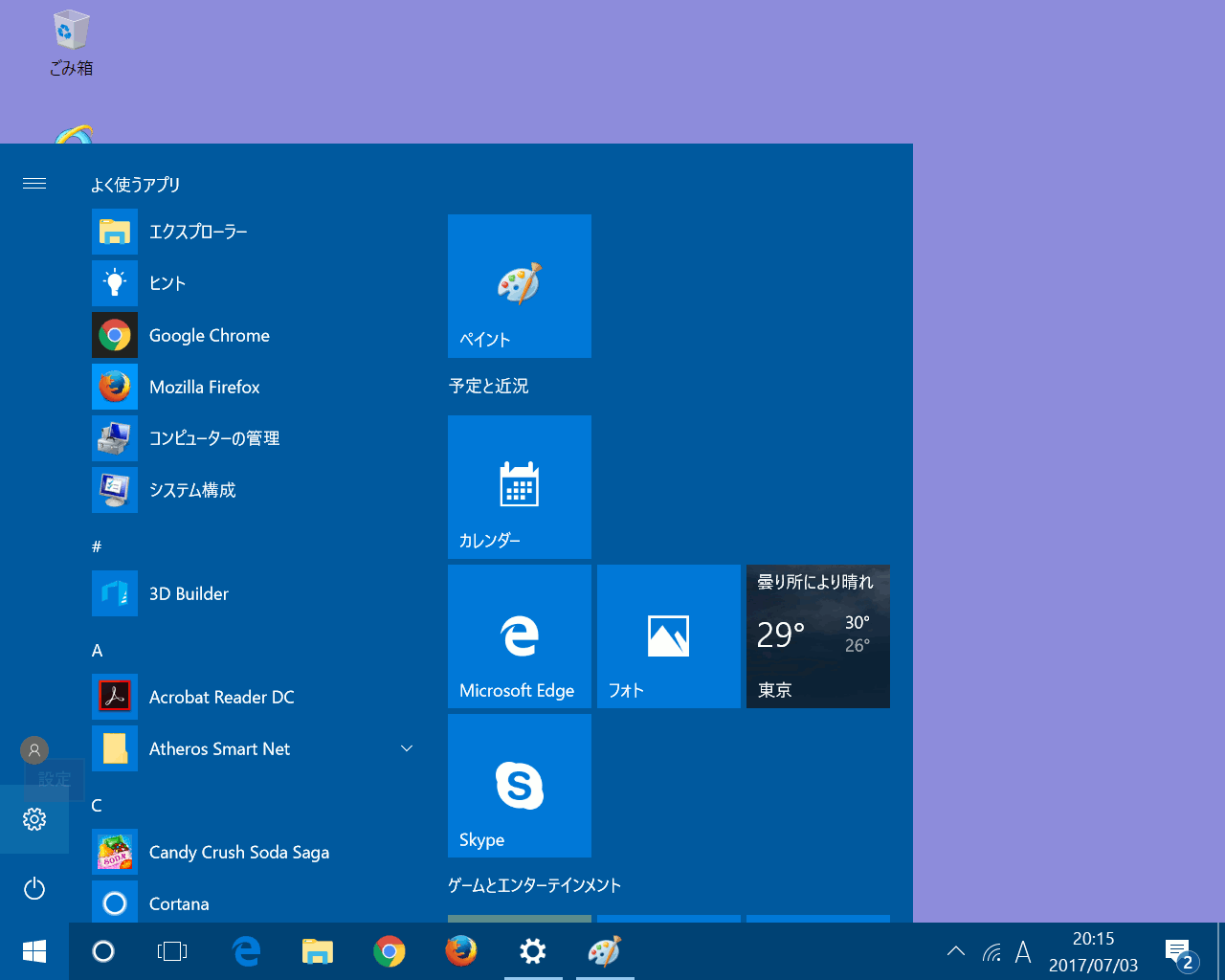1225x980 pixels.
Task: Expand the Atheros Smart Net folder chevron
Action: [x=407, y=748]
